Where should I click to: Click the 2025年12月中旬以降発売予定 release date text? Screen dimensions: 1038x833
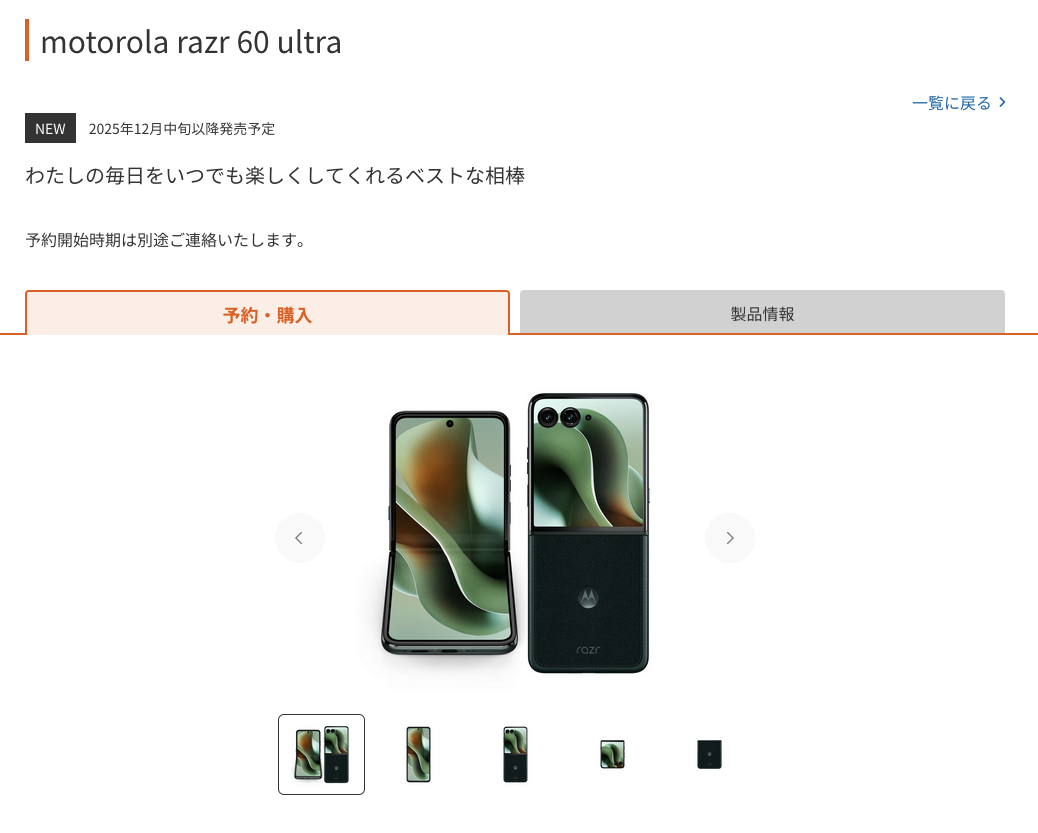(181, 129)
